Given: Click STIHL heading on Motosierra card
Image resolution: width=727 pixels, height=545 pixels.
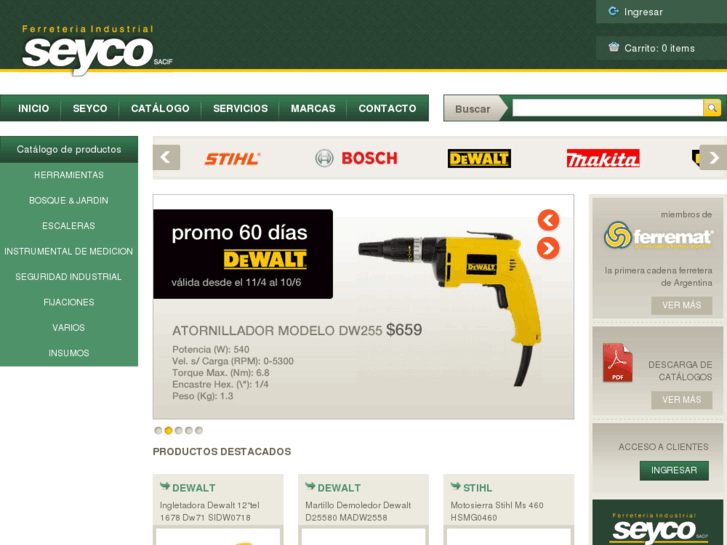Looking at the screenshot, I should 478,488.
